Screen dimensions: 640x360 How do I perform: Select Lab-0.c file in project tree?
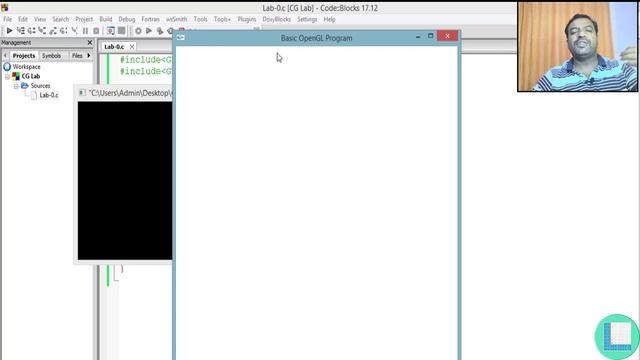pos(49,95)
